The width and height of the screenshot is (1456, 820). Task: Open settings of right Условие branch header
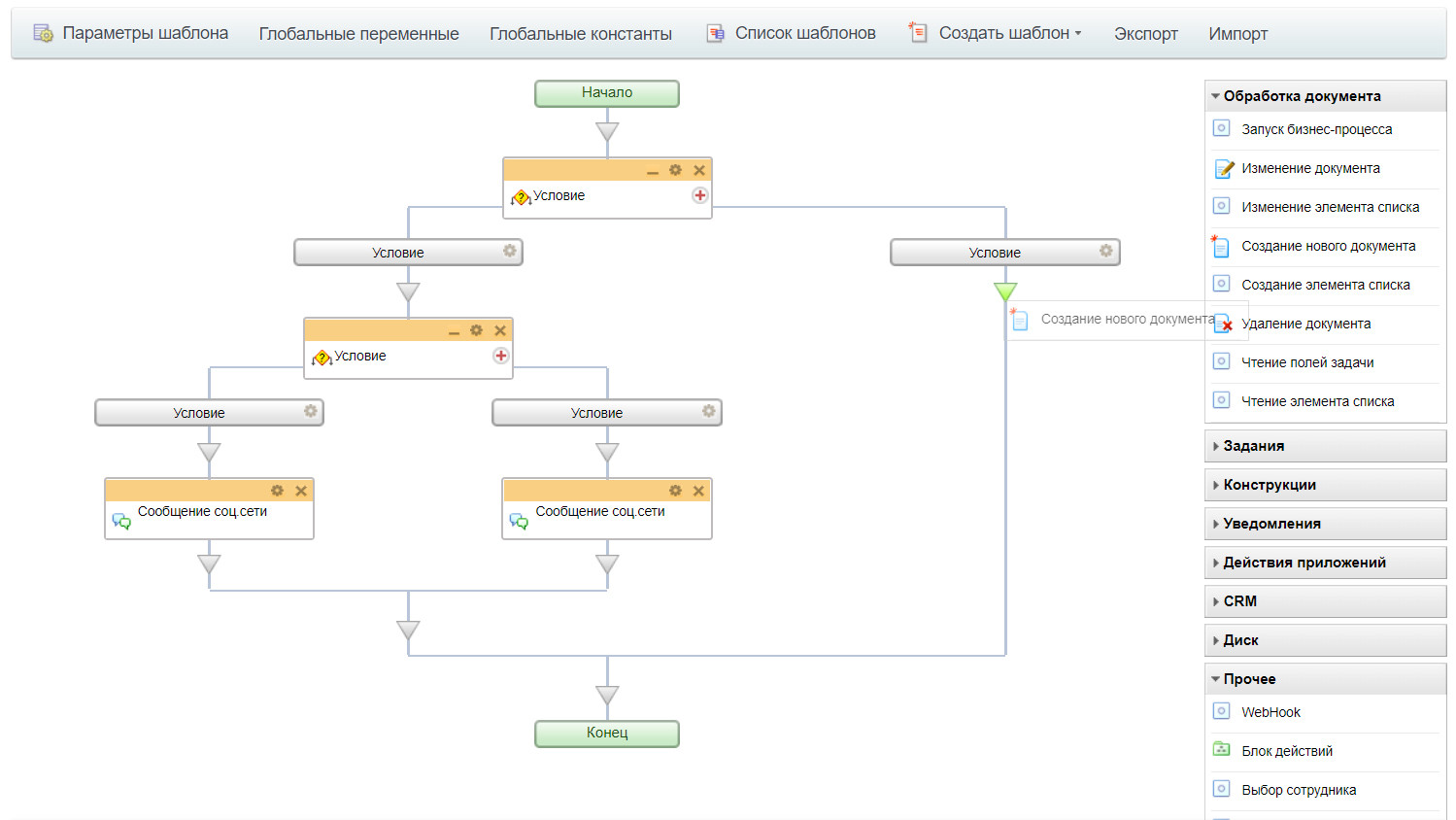point(1105,251)
